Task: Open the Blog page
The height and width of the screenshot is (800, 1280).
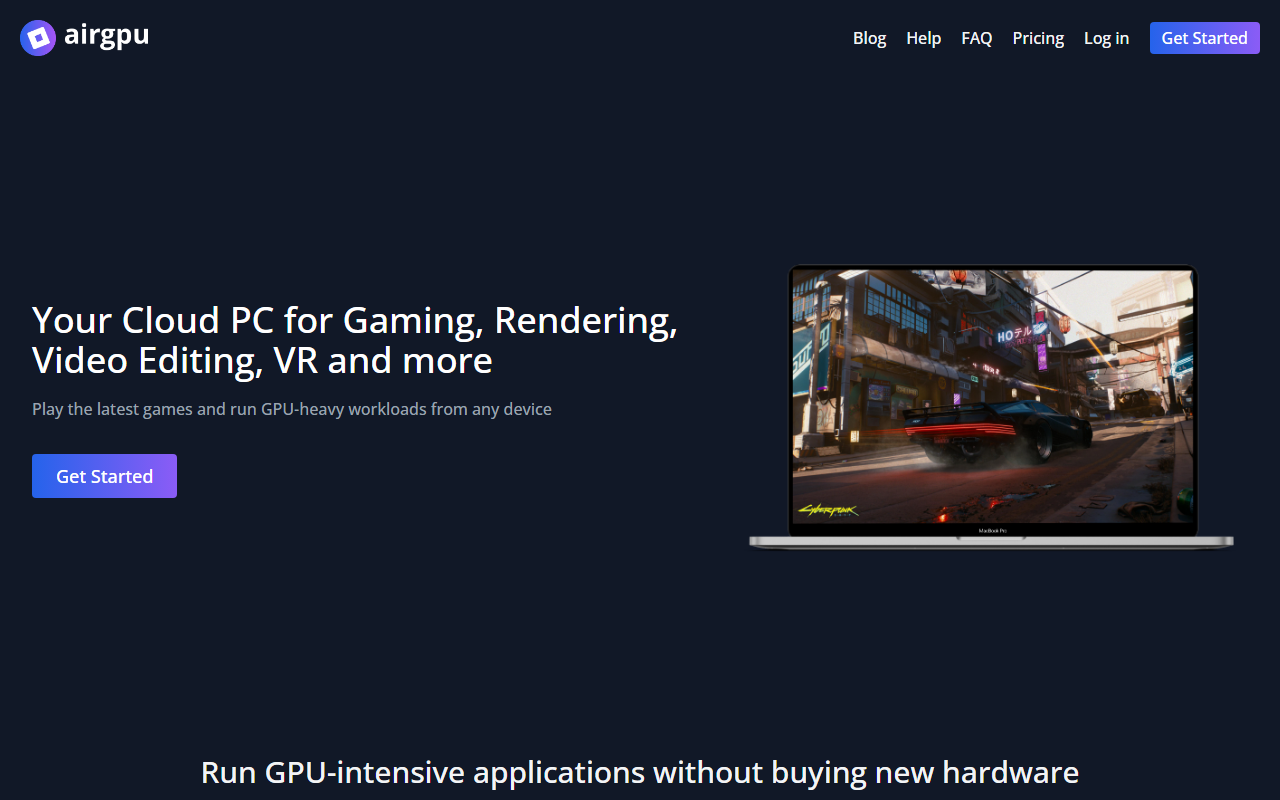Action: point(869,38)
